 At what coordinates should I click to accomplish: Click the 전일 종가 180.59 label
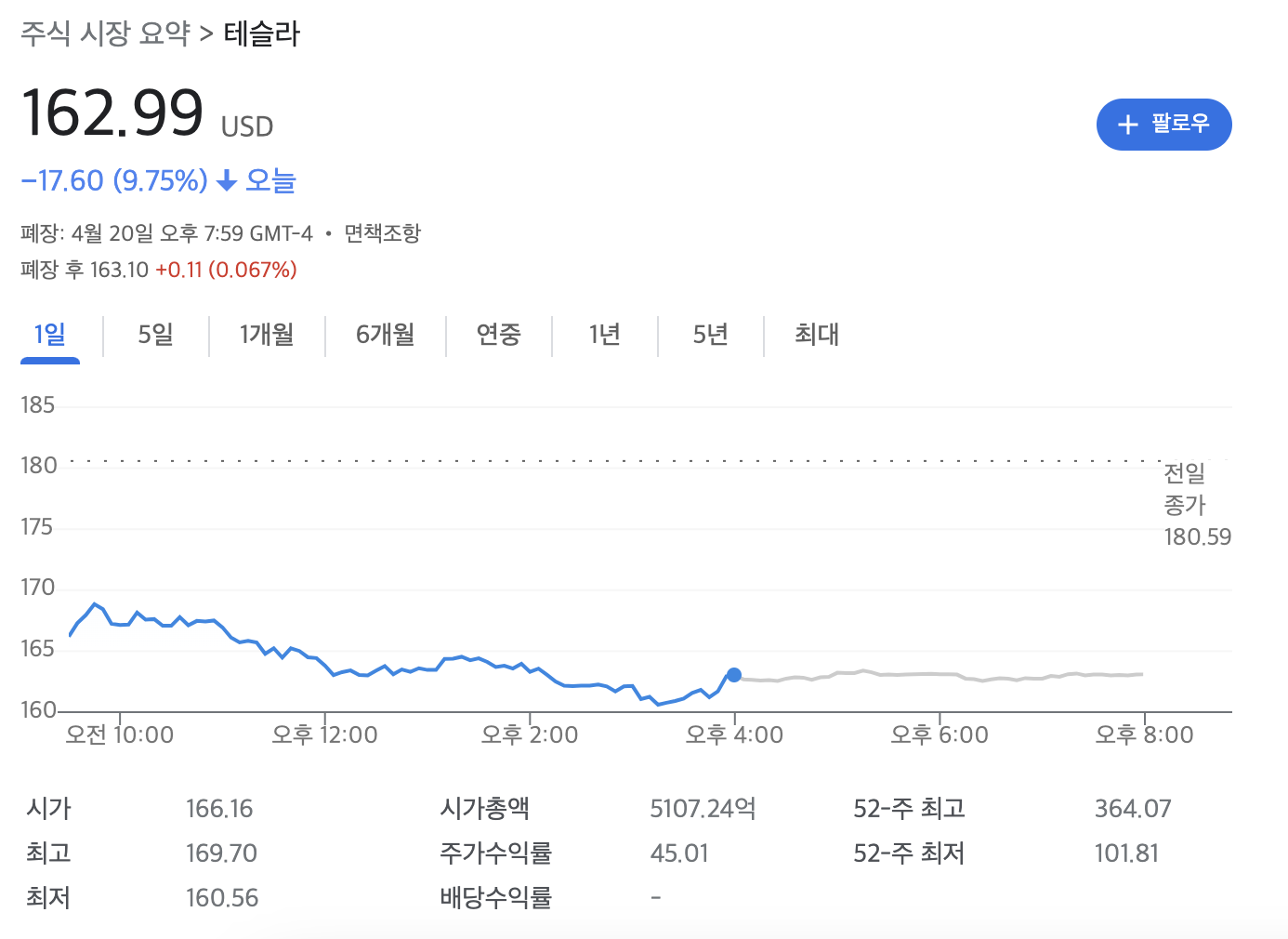pos(1197,506)
